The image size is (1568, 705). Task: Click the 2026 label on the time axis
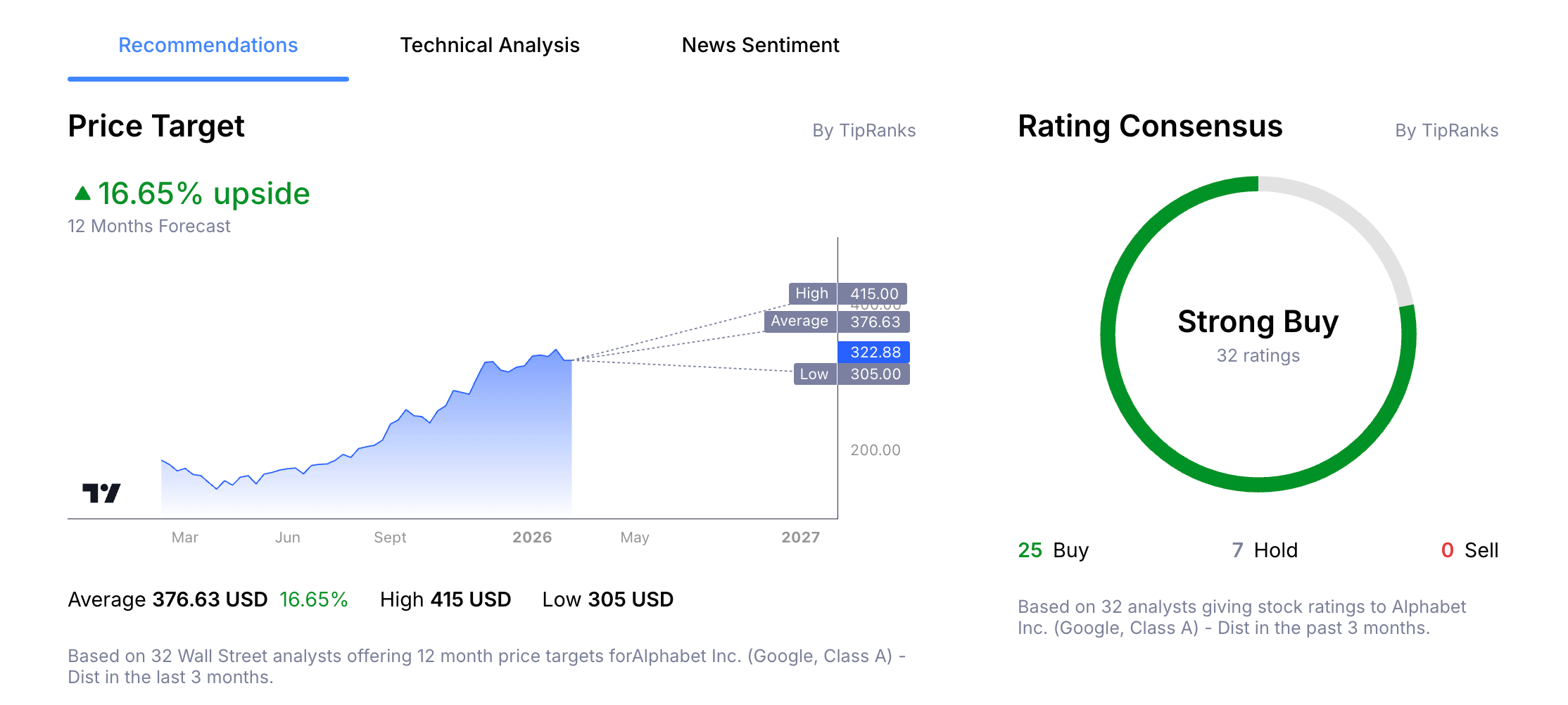533,537
